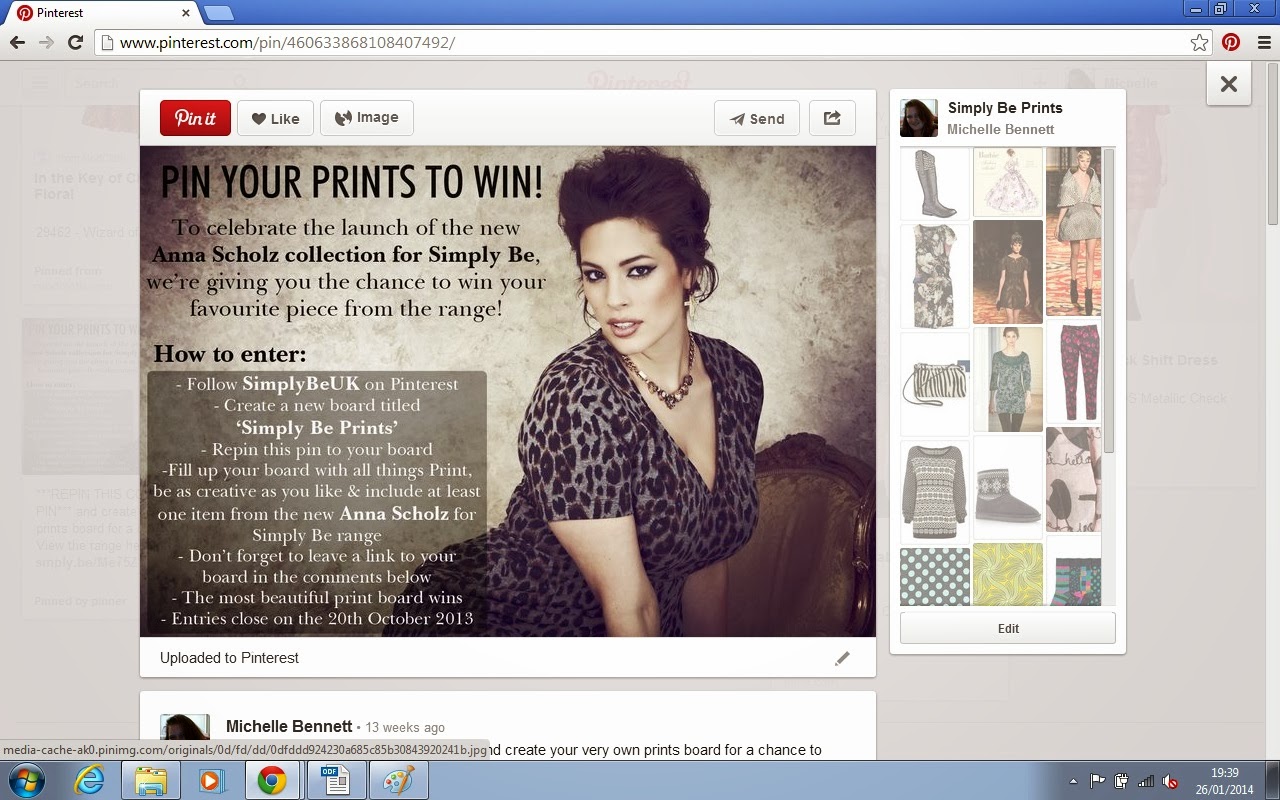The image size is (1280, 800).
Task: Click the Uploaded to Pinterest text
Action: point(229,658)
